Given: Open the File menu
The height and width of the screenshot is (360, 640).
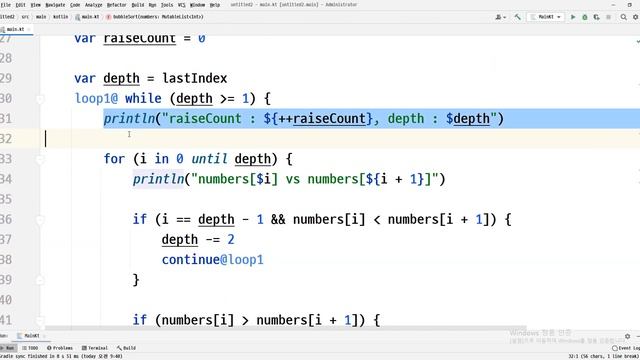Looking at the screenshot, I should pos(6,5).
